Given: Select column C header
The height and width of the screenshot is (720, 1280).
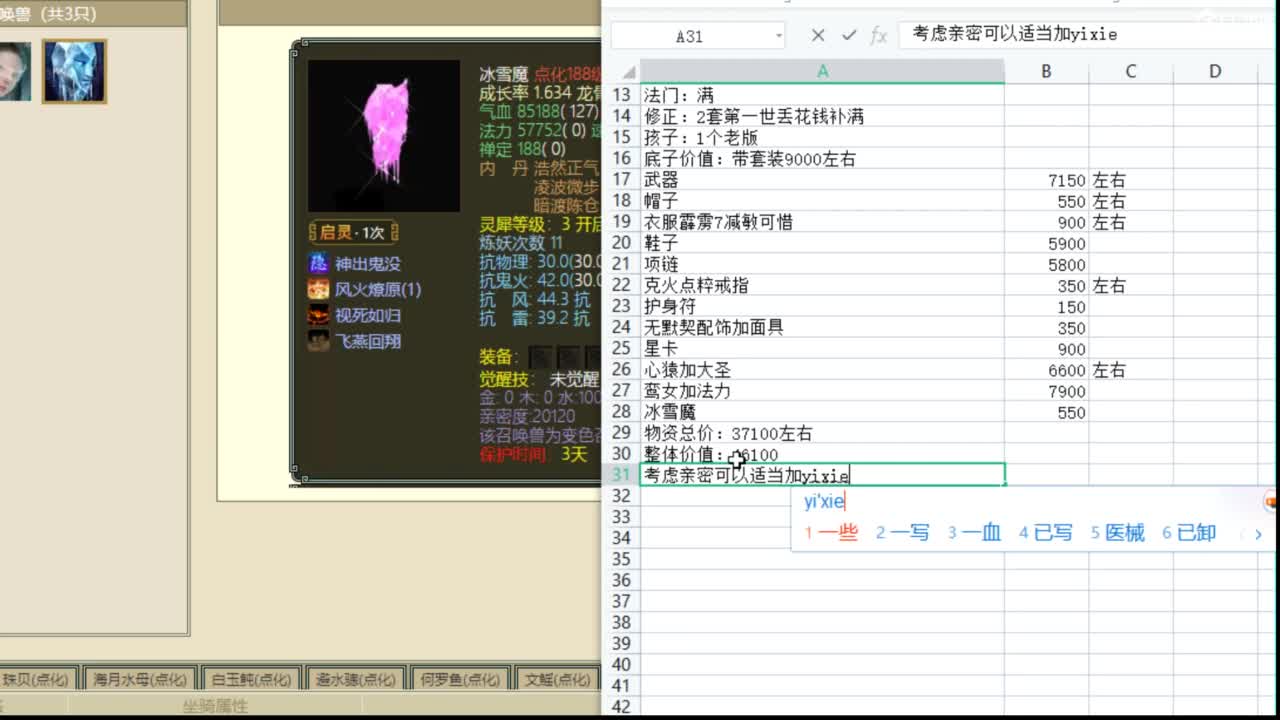Looking at the screenshot, I should coord(1130,71).
